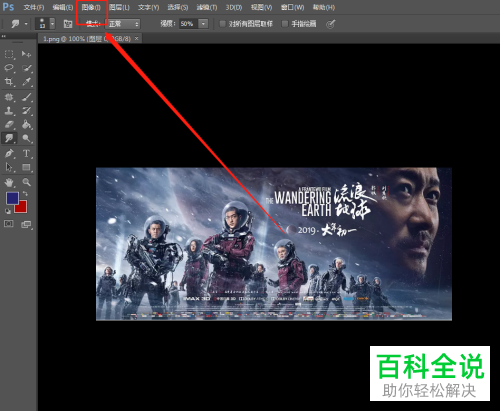
Task: Open the 文字(Y) menu
Action: click(149, 7)
